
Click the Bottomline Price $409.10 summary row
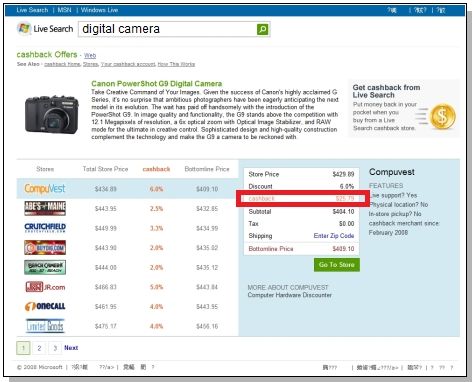click(301, 249)
